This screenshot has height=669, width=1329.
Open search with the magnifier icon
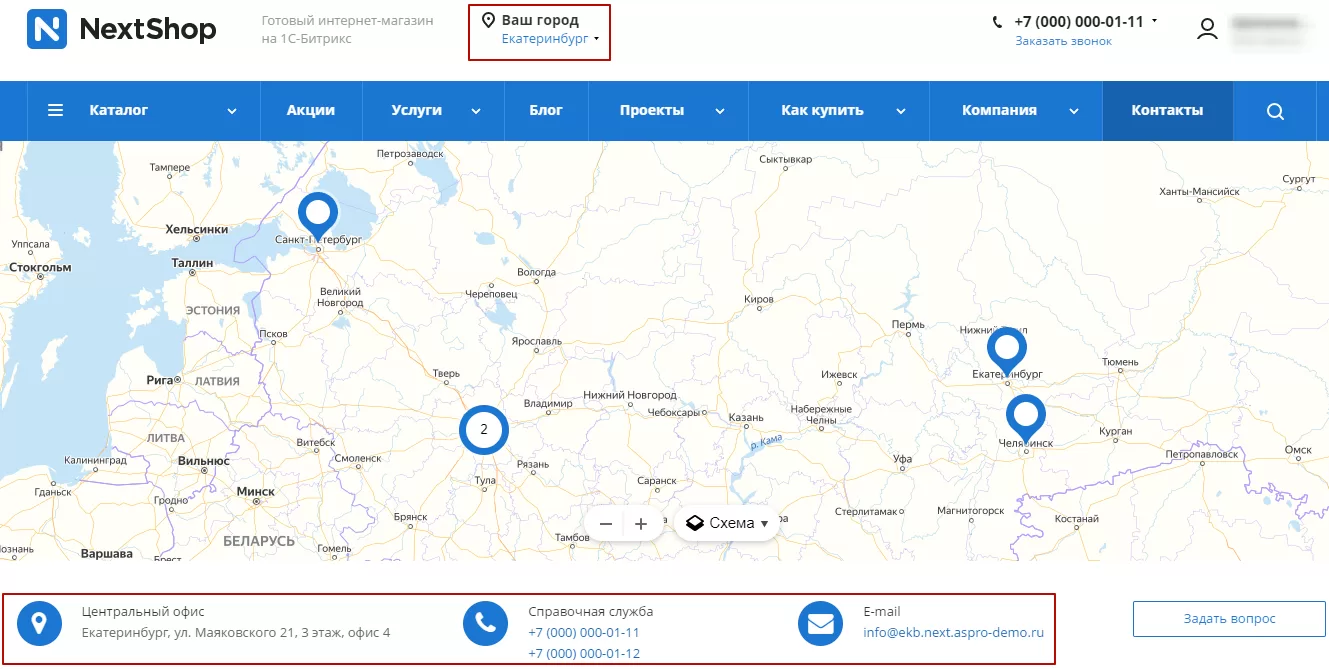[1275, 111]
